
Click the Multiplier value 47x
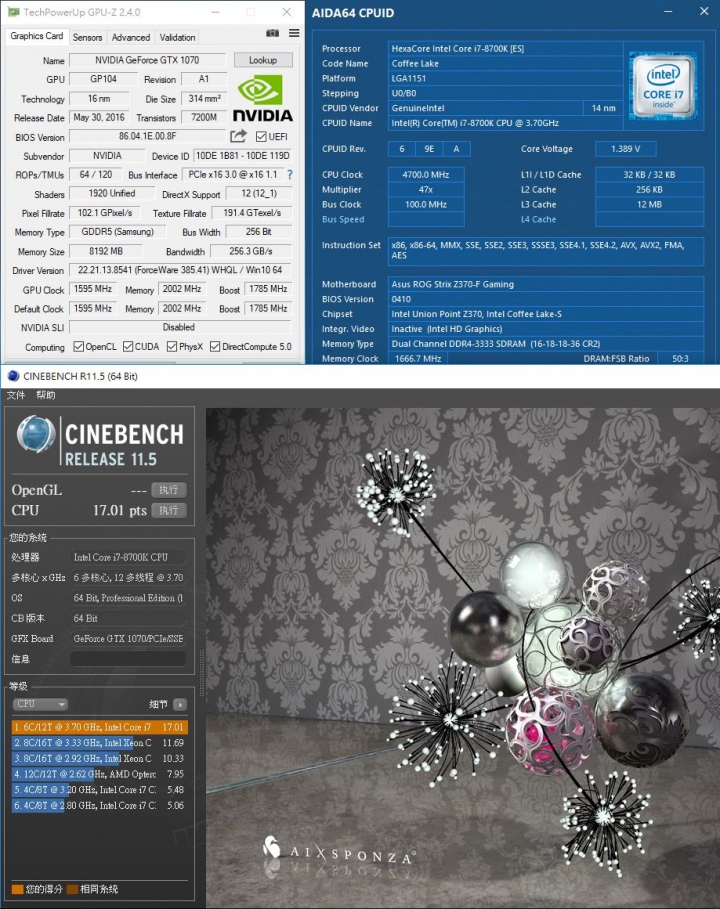tap(426, 190)
